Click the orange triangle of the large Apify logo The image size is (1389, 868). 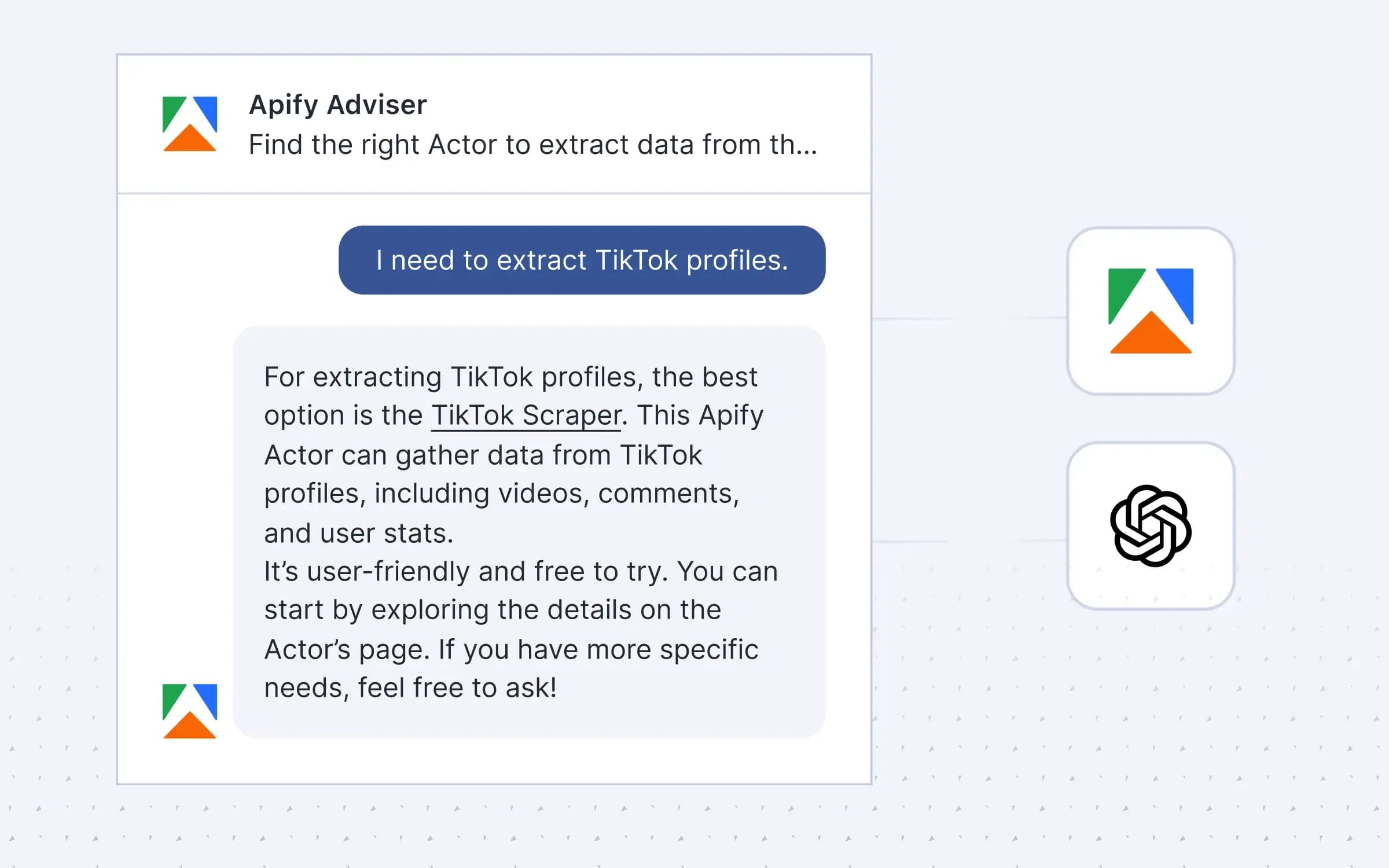point(1151,337)
